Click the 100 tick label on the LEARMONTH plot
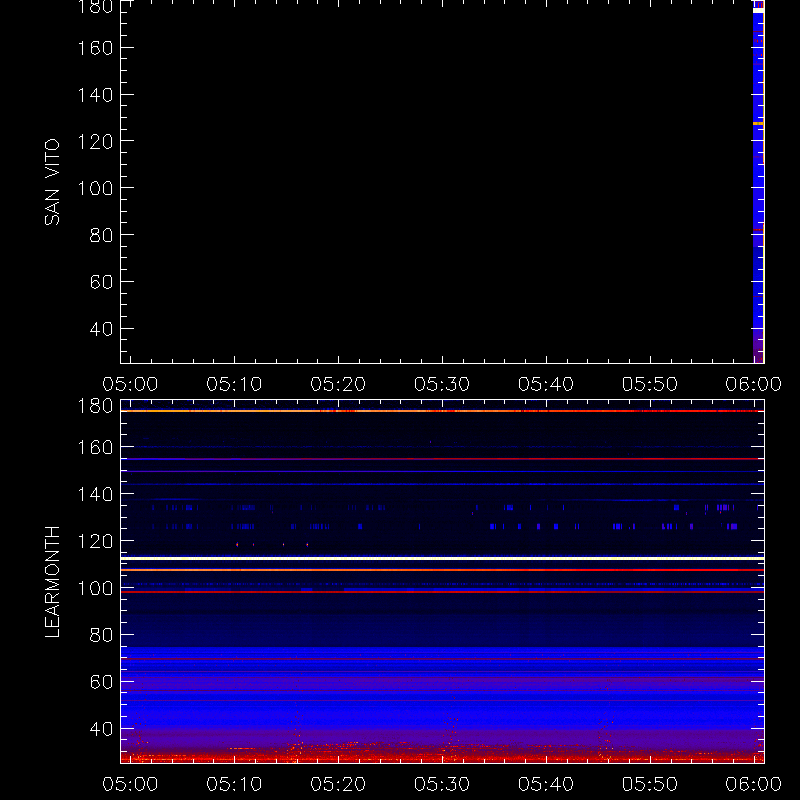The width and height of the screenshot is (800, 800). [x=95, y=588]
